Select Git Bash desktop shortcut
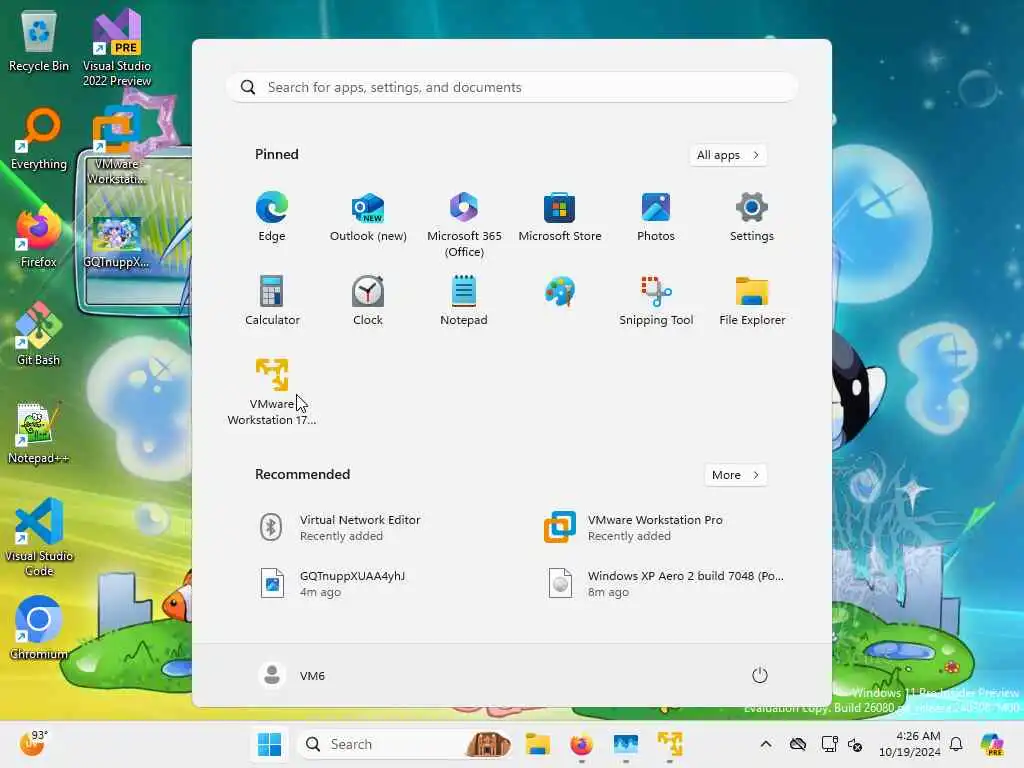 click(39, 334)
